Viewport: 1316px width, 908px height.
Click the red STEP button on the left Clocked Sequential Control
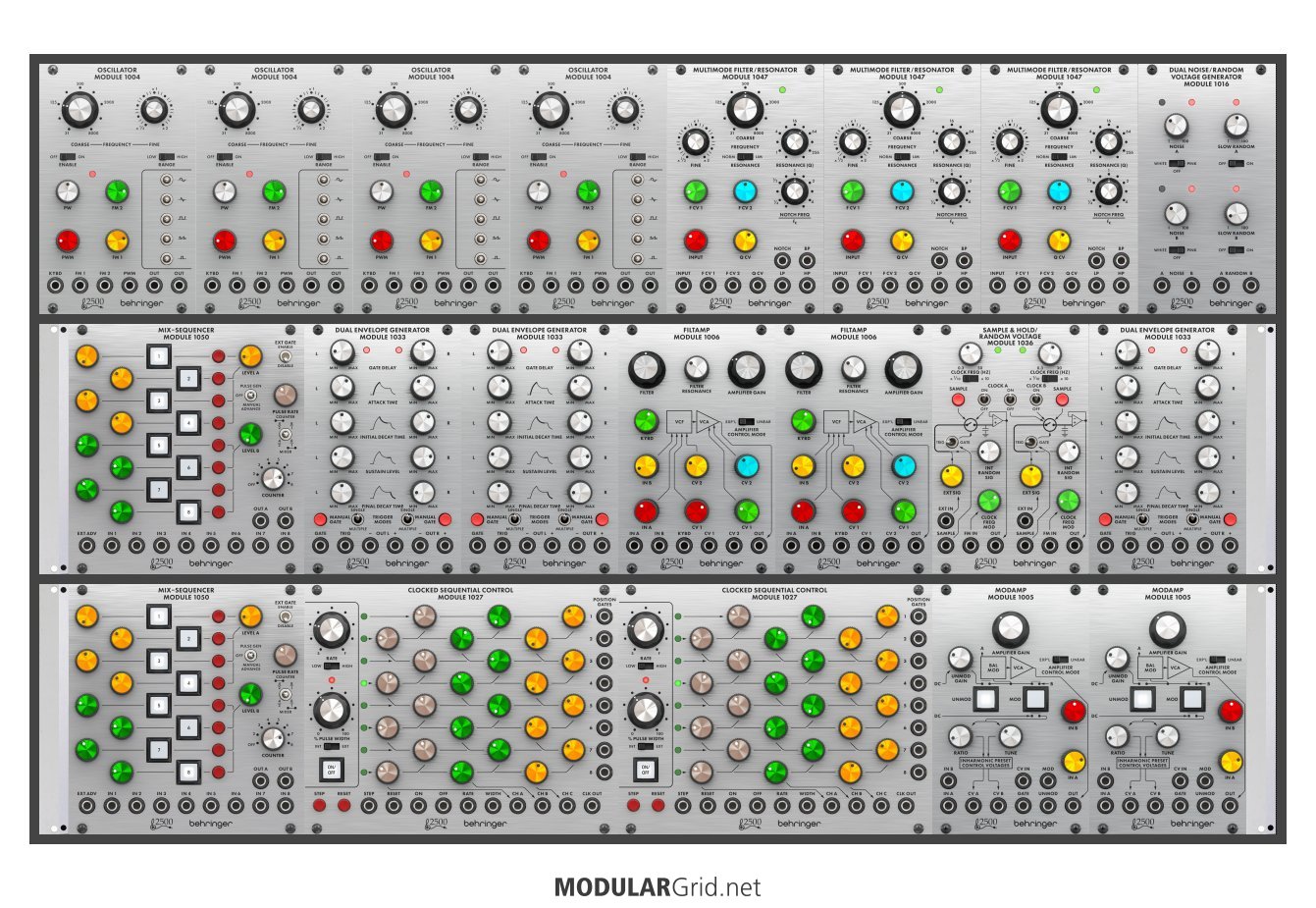point(320,806)
